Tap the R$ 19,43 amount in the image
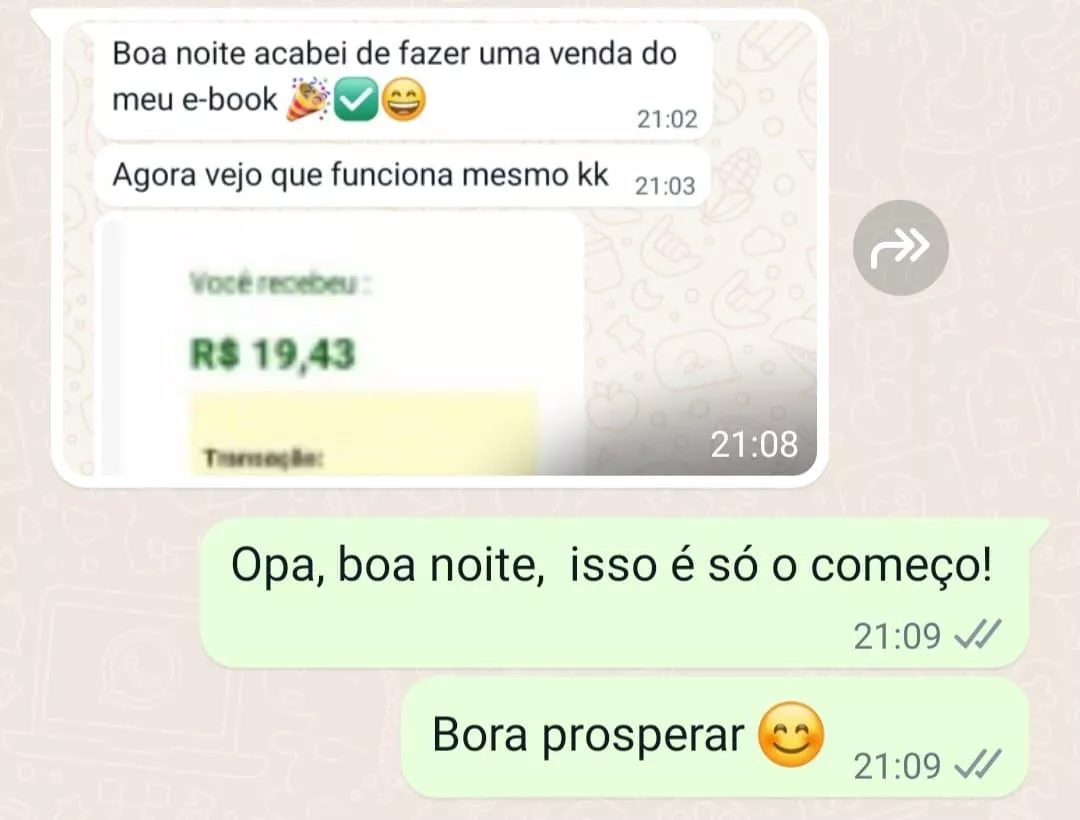Viewport: 1080px width, 820px height. tap(272, 354)
